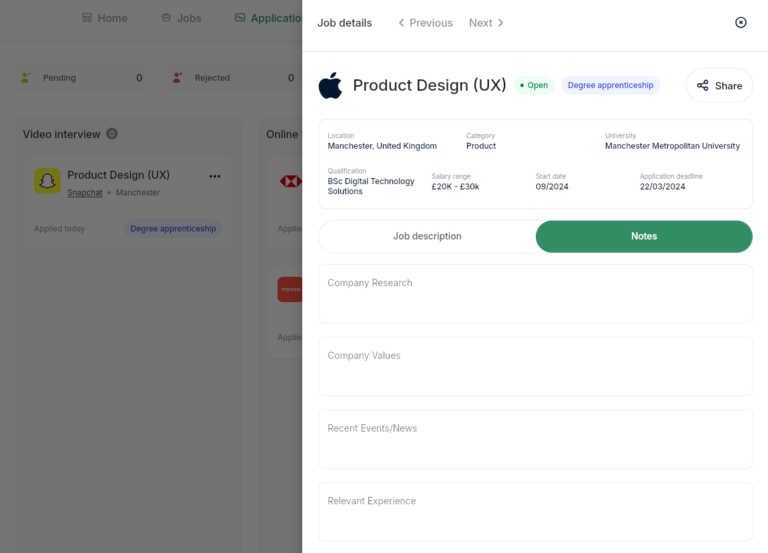The image size is (768, 553).
Task: Open the Applications nav item
Action: click(268, 18)
